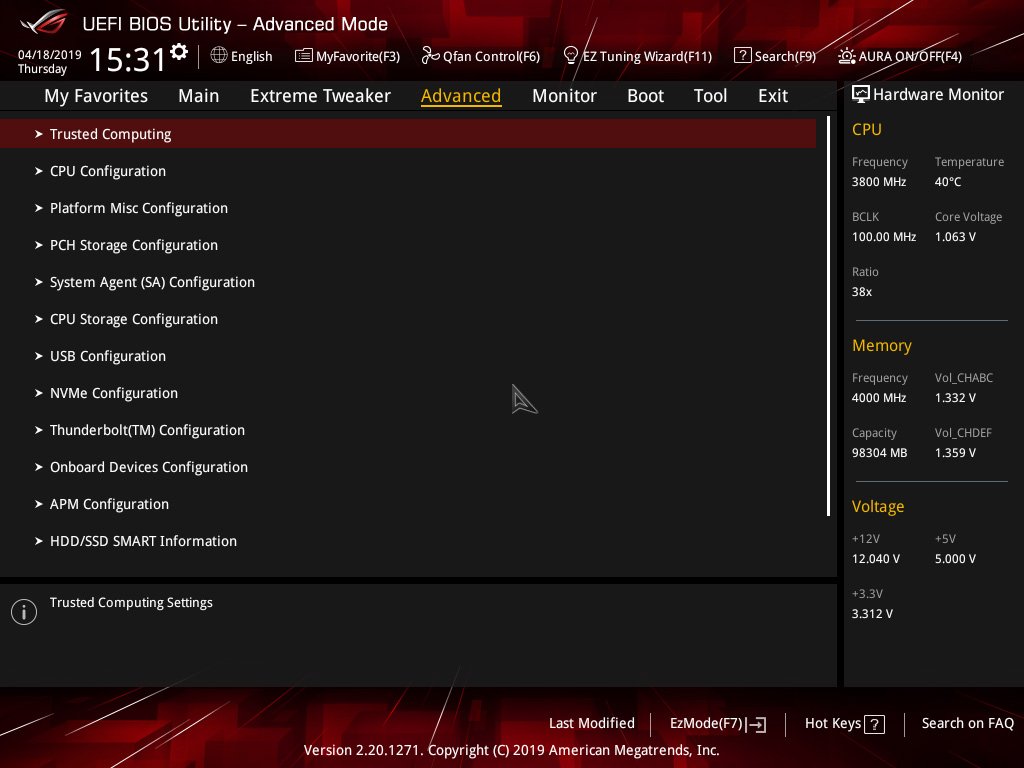Click the Version 2.20.1271 copyright text
Screen dimensions: 1024x768
tap(511, 750)
